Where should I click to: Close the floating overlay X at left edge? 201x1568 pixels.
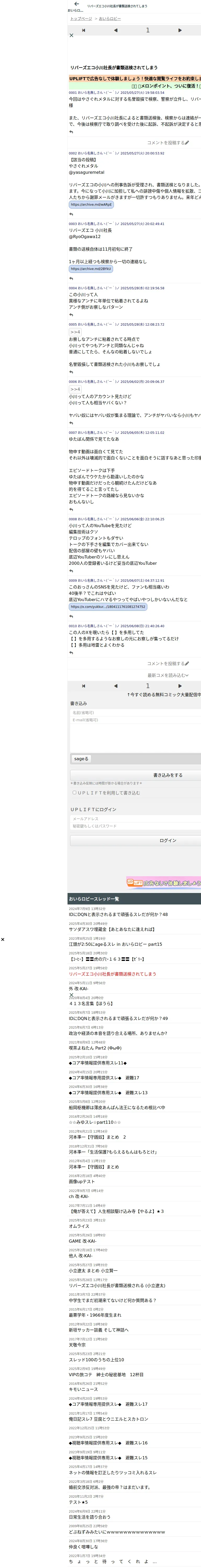tap(2, 940)
